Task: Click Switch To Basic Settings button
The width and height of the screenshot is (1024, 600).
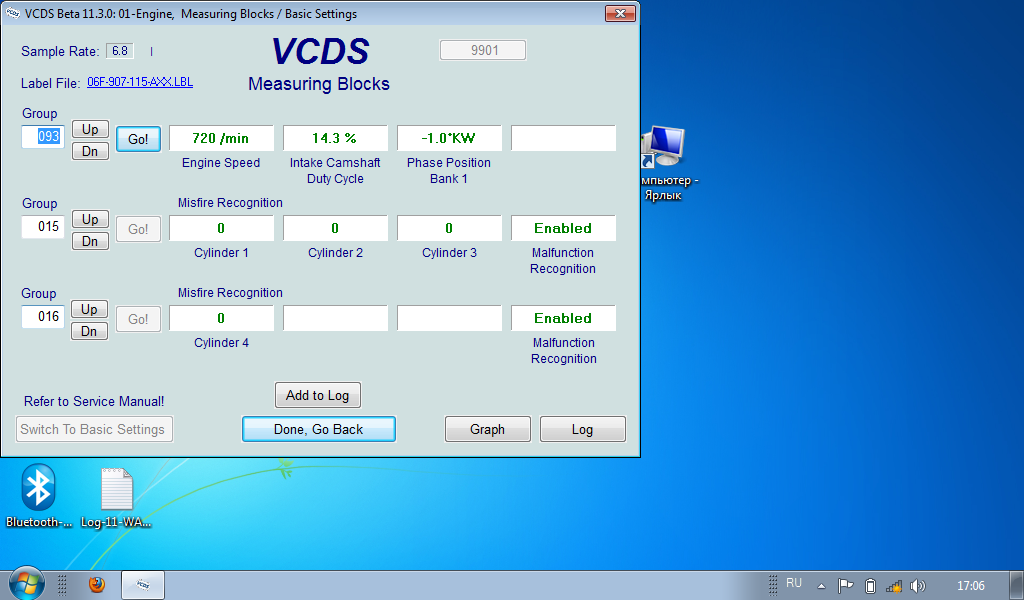Action: 94,429
